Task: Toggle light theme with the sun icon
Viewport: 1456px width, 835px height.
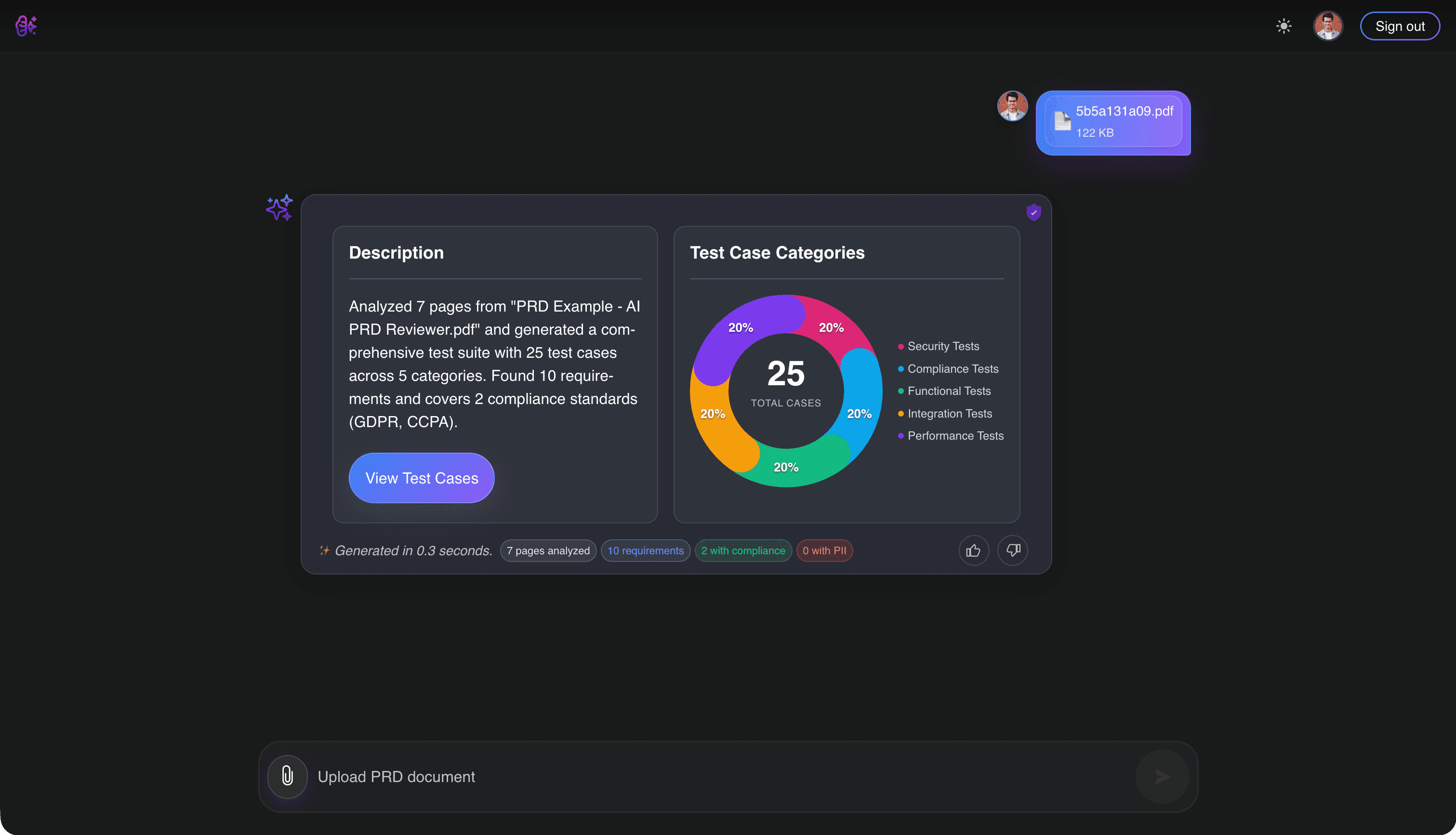Action: pos(1284,26)
